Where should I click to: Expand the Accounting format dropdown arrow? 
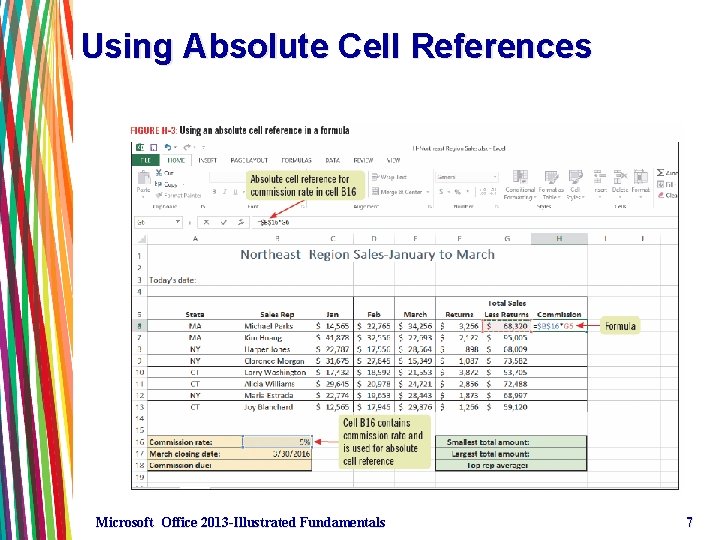[448, 192]
